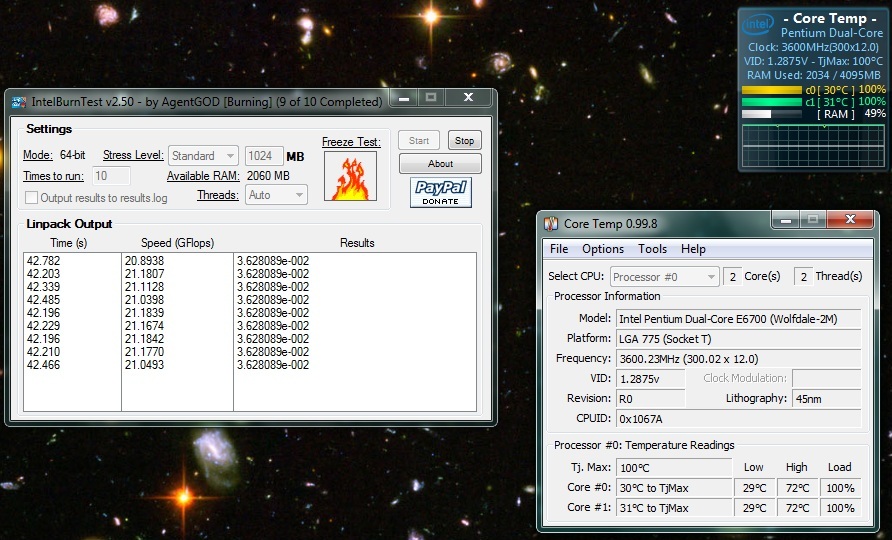This screenshot has width=892, height=540.
Task: Click the Time (s) column header
Action: click(69, 243)
